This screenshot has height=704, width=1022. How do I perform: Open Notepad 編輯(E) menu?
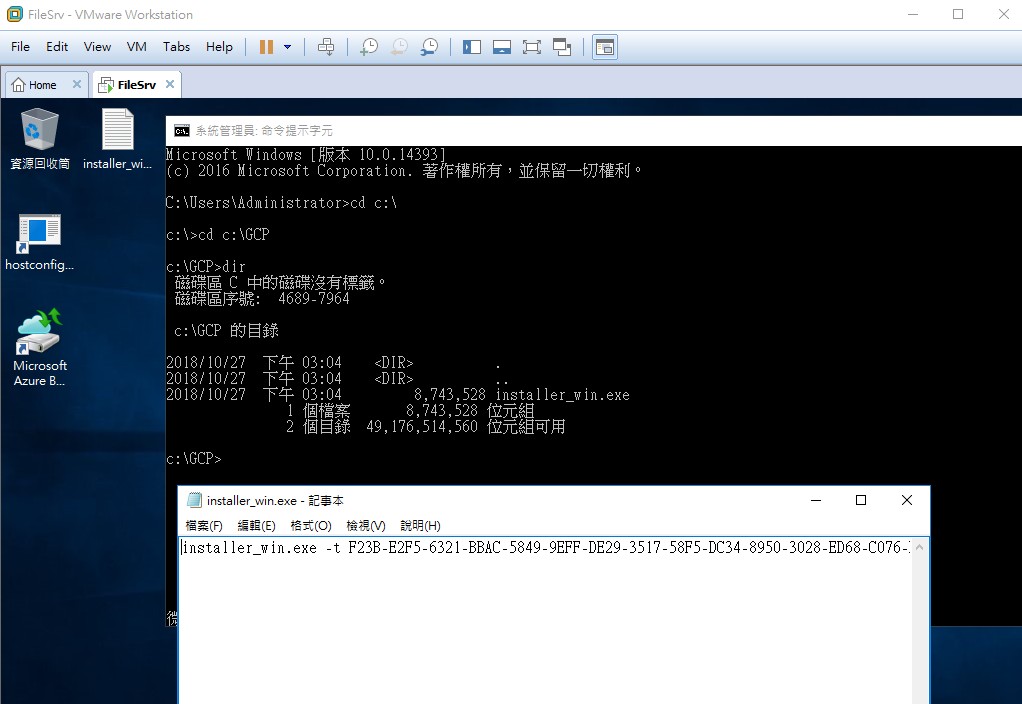pos(256,525)
